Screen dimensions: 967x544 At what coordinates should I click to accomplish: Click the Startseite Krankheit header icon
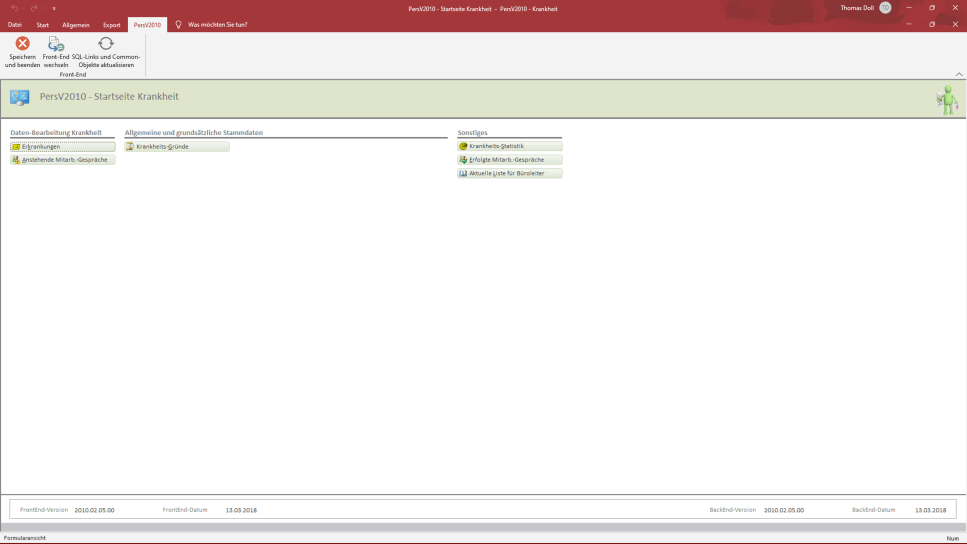pos(20,97)
